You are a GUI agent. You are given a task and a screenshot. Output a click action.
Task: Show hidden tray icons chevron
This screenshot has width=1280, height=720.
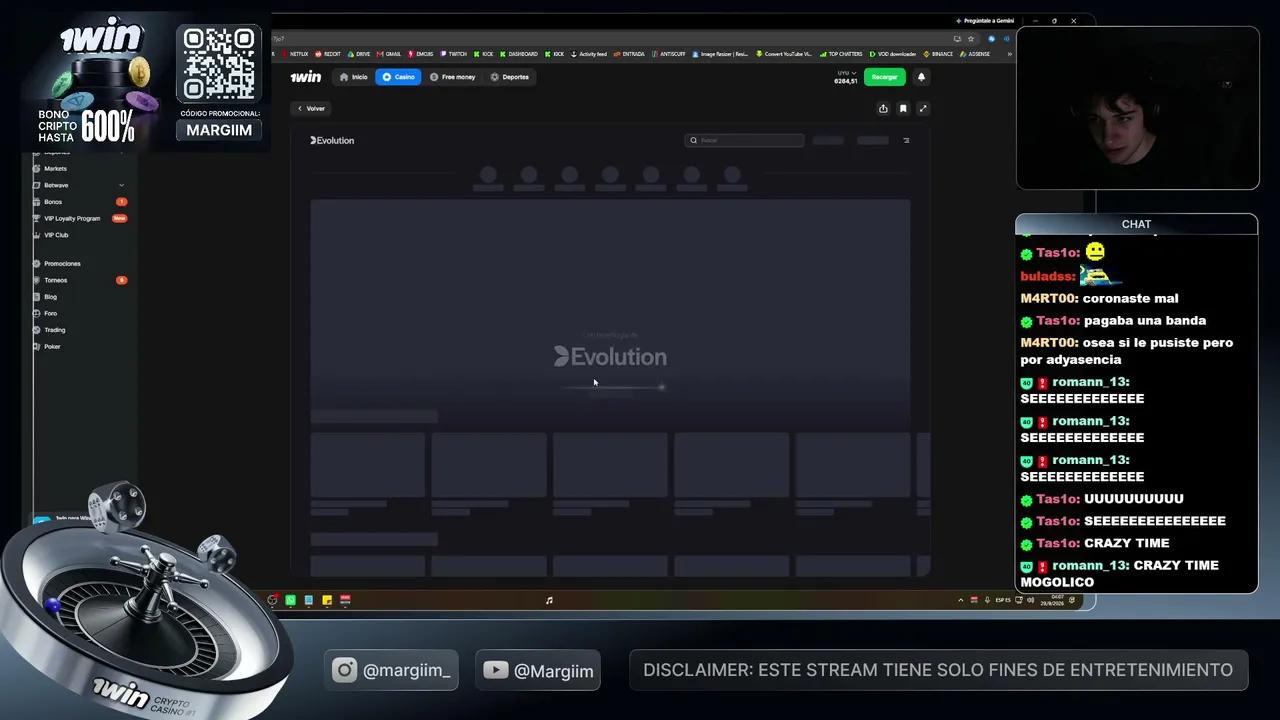point(961,600)
